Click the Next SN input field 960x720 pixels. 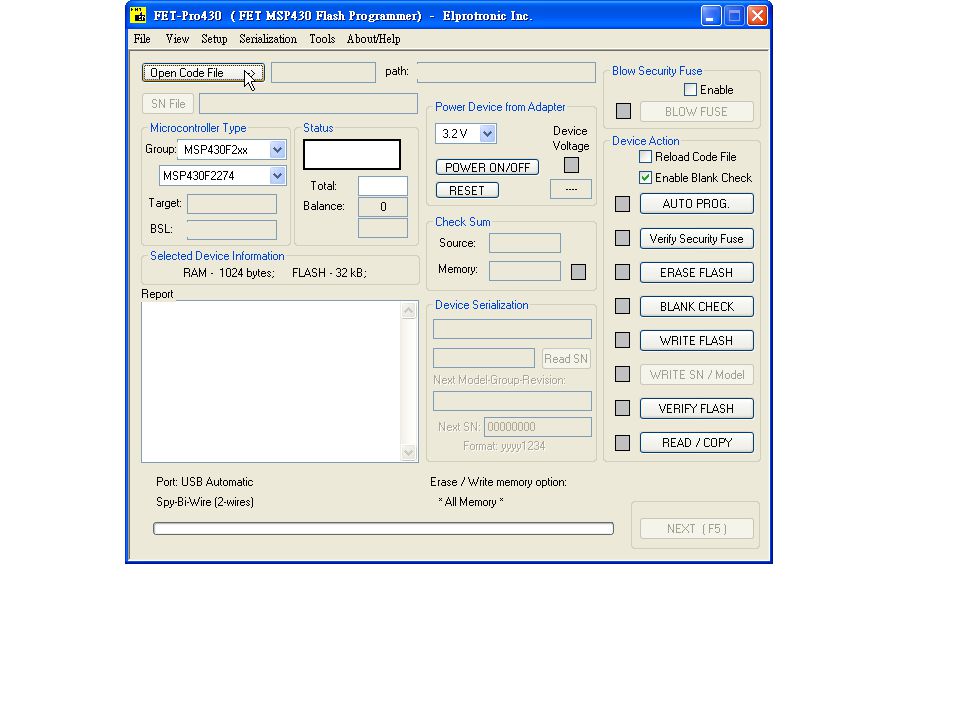coord(538,427)
